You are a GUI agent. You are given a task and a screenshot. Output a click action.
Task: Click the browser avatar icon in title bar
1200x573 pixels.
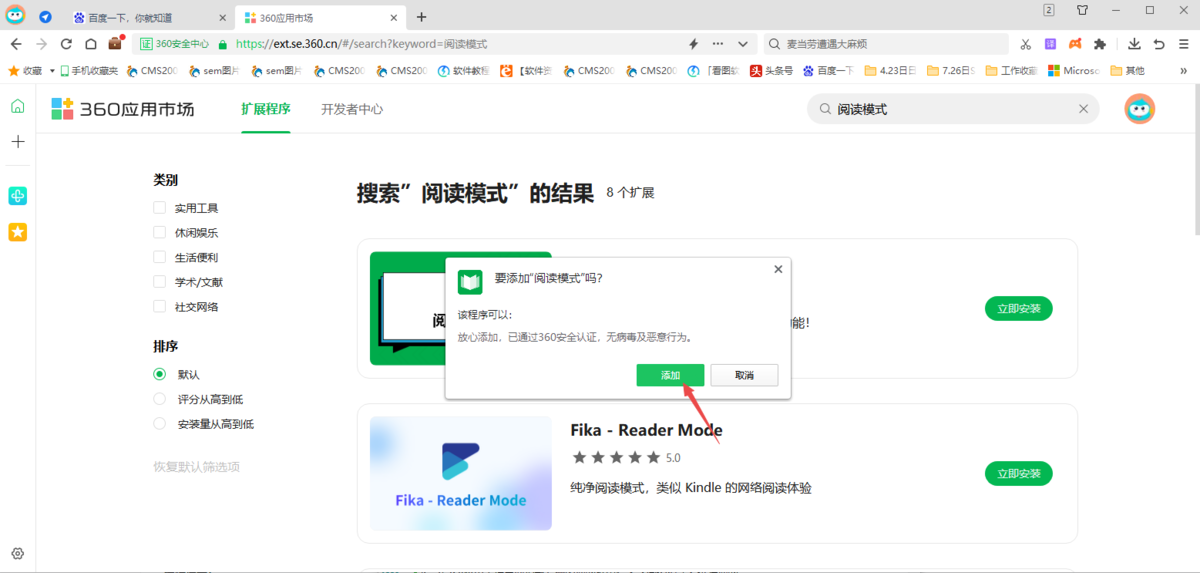point(16,14)
